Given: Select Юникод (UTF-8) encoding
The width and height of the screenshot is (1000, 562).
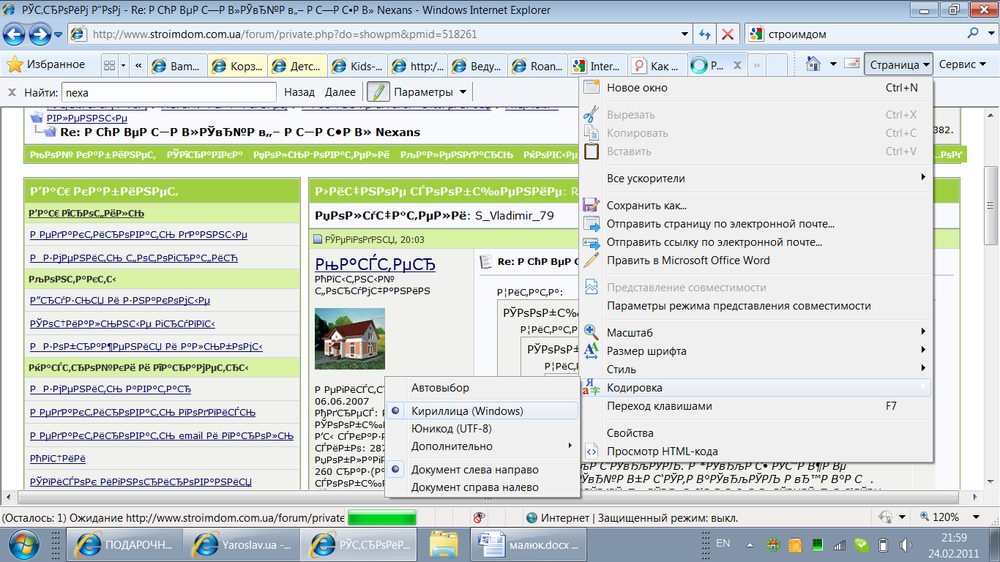Looking at the screenshot, I should [451, 429].
